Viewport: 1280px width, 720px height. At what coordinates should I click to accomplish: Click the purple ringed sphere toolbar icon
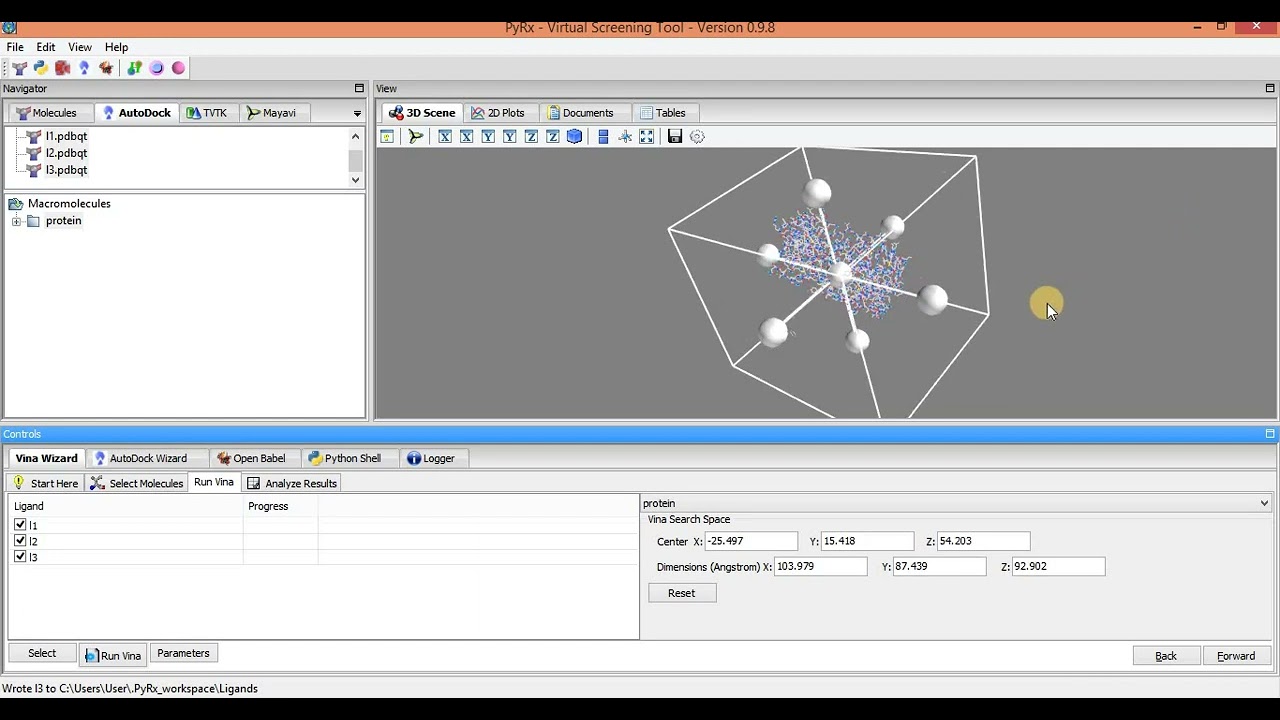coord(156,68)
